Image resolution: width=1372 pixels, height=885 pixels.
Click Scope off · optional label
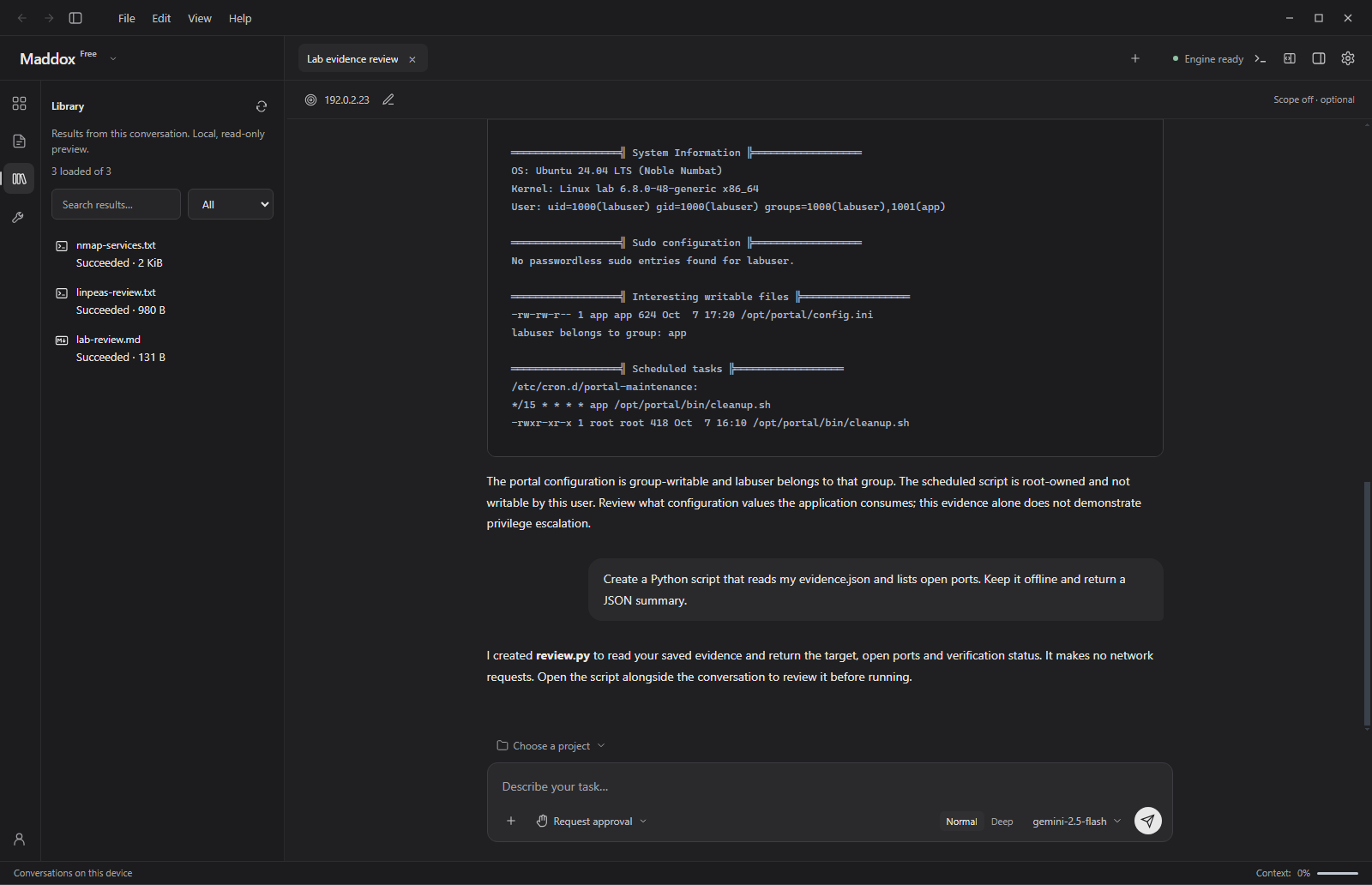pyautogui.click(x=1314, y=99)
